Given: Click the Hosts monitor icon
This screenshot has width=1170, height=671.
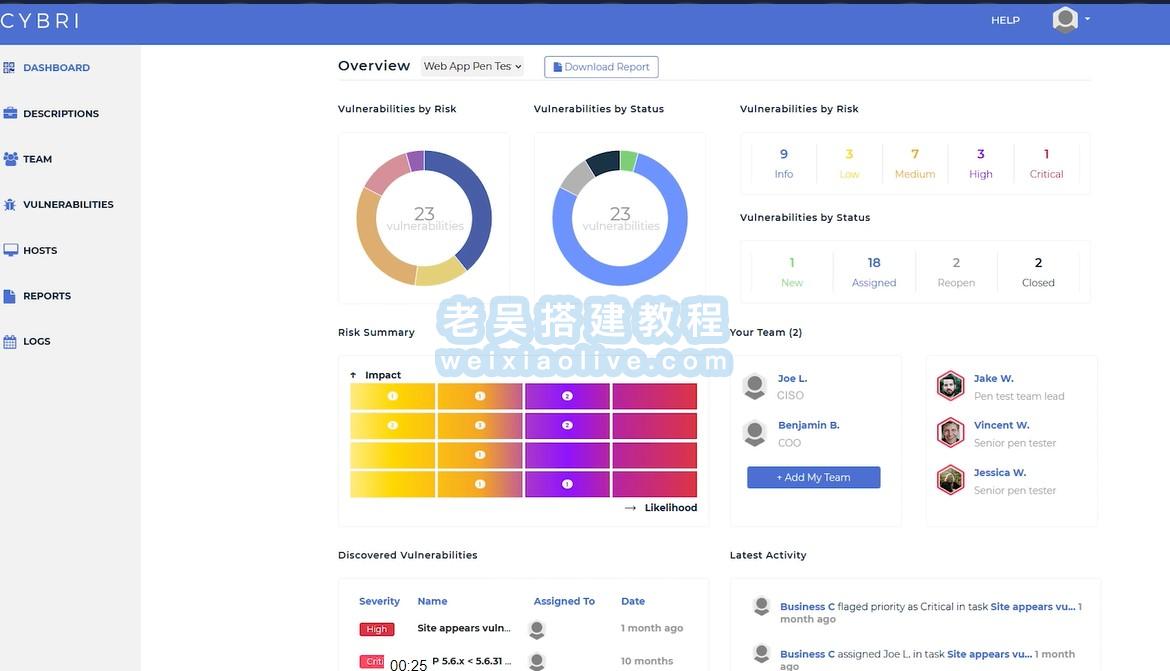Looking at the screenshot, I should click(10, 250).
